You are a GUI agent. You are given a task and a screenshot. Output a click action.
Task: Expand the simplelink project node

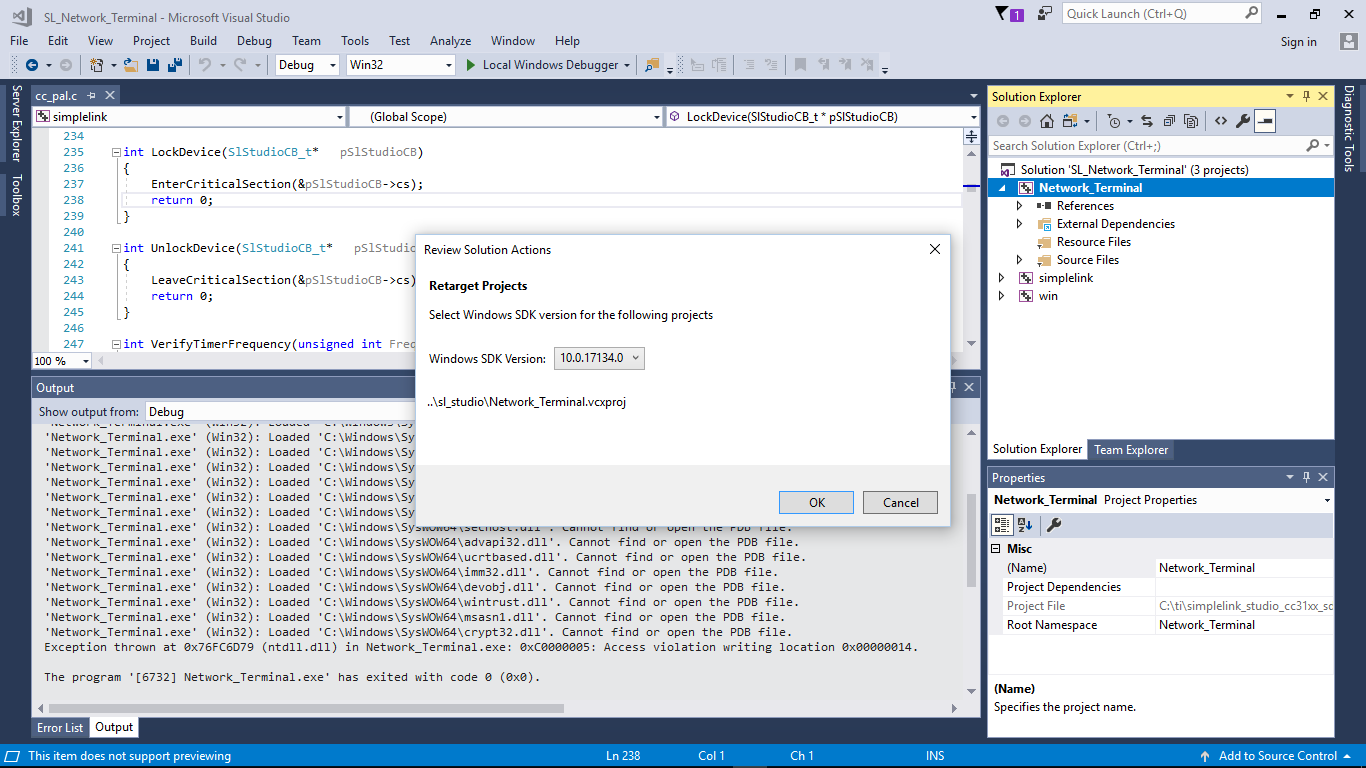pos(1002,278)
